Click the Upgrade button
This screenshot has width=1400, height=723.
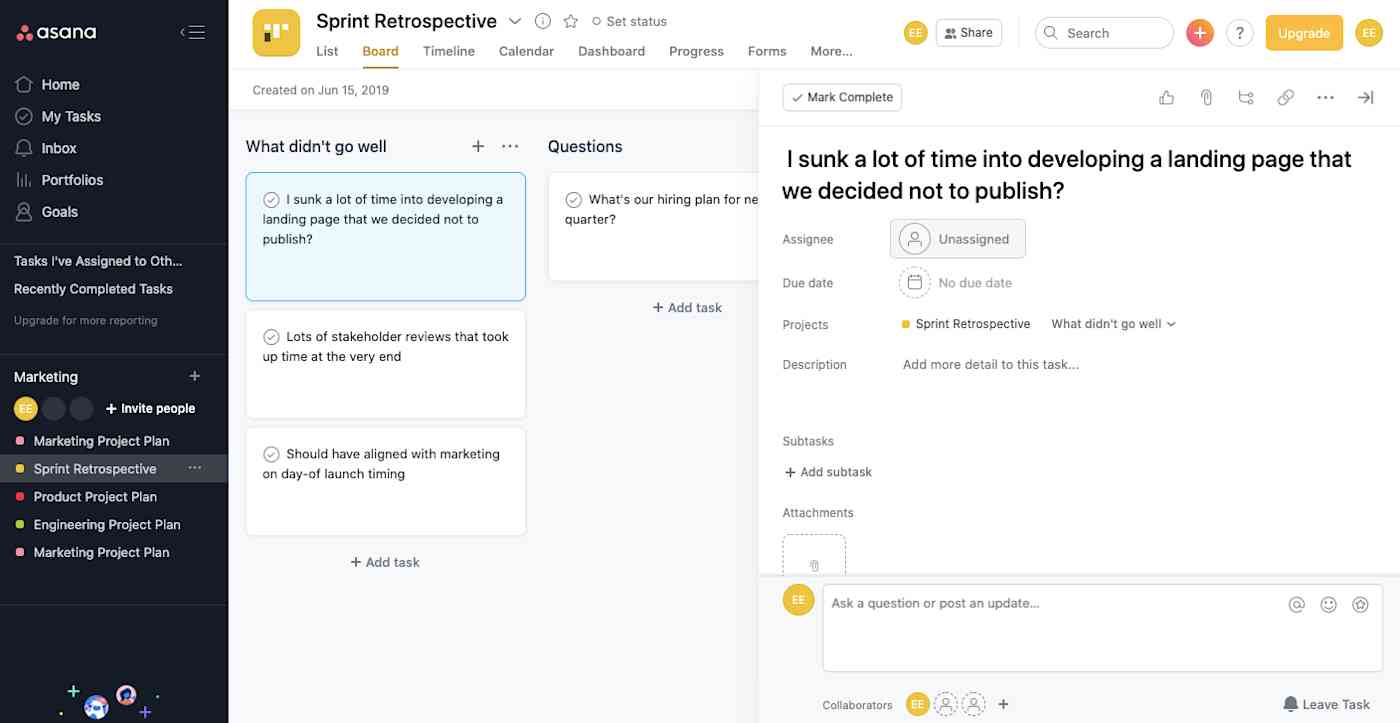click(1303, 32)
